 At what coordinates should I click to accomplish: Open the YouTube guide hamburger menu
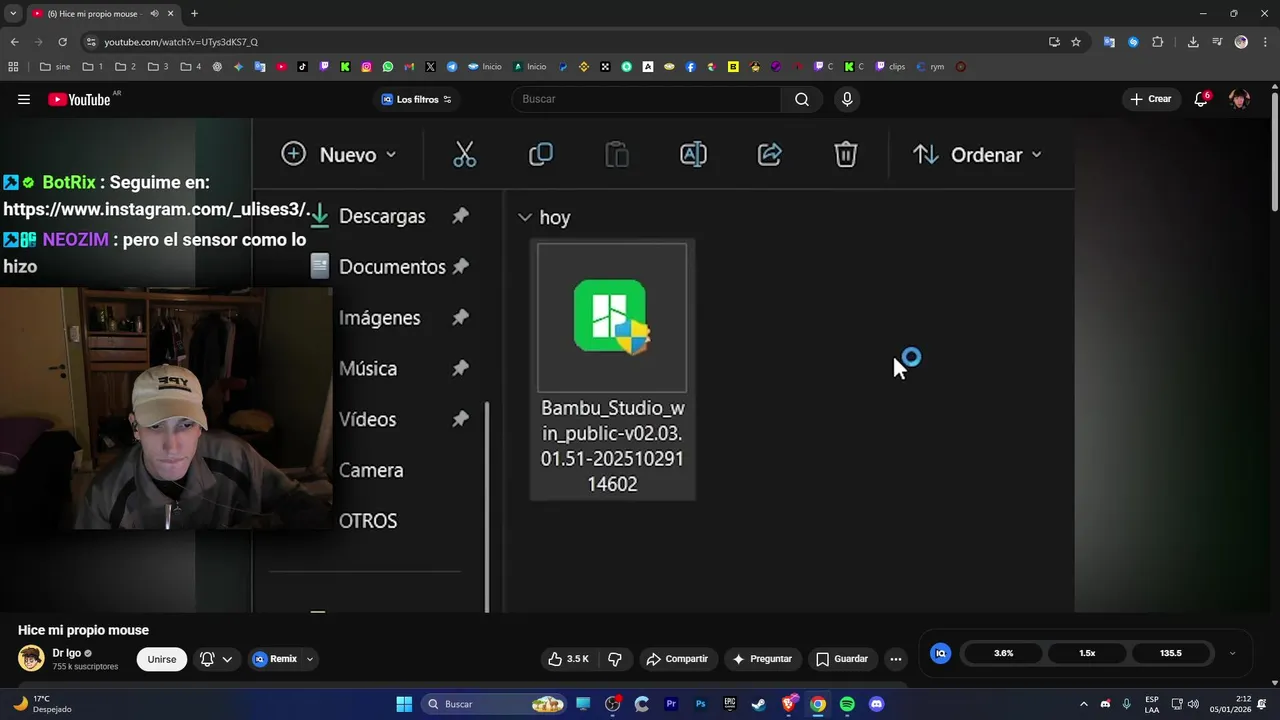[24, 99]
